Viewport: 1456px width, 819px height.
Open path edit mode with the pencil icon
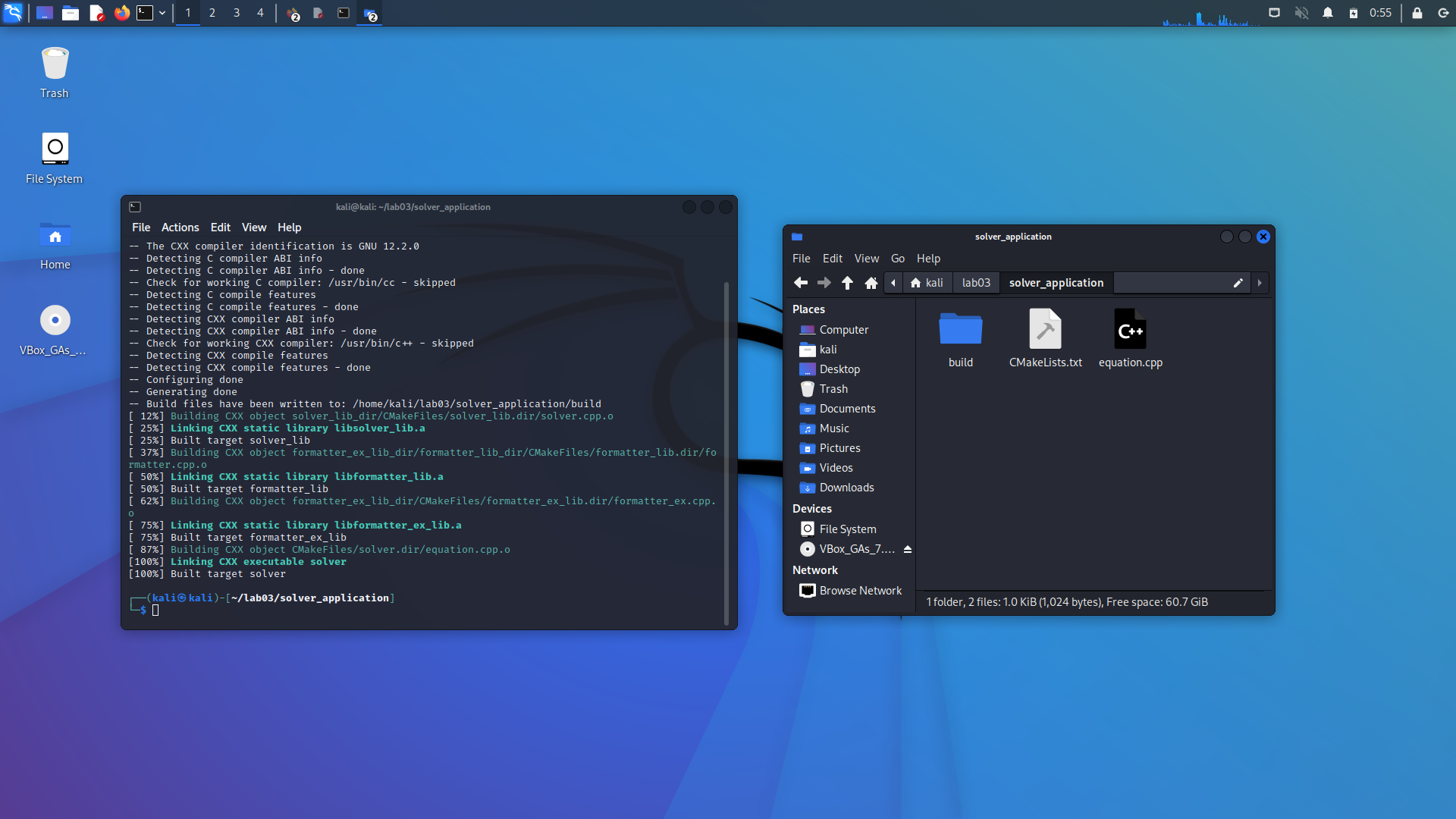click(x=1239, y=282)
